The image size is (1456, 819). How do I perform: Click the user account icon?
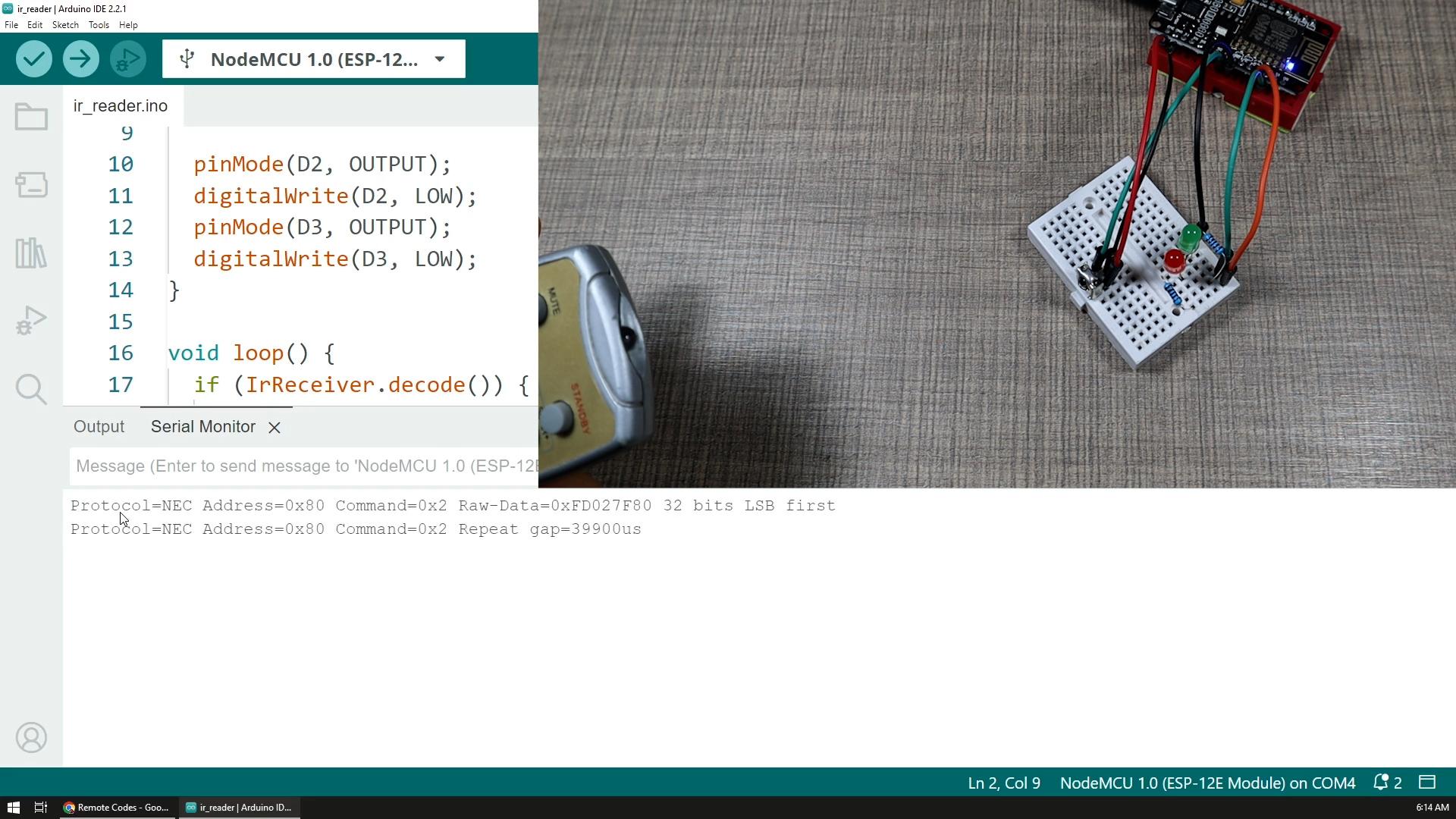point(31,737)
